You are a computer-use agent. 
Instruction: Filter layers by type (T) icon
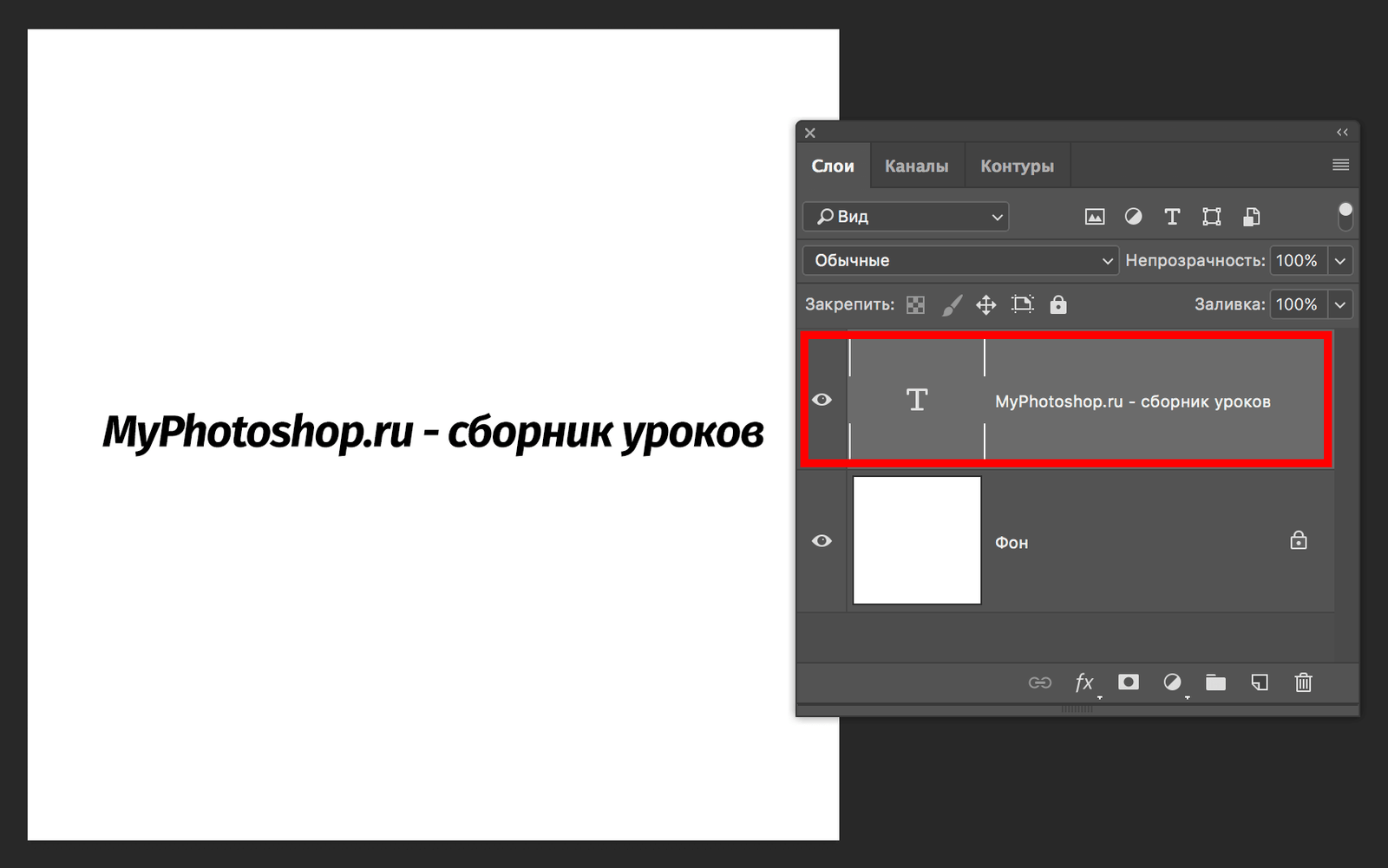[x=1172, y=217]
